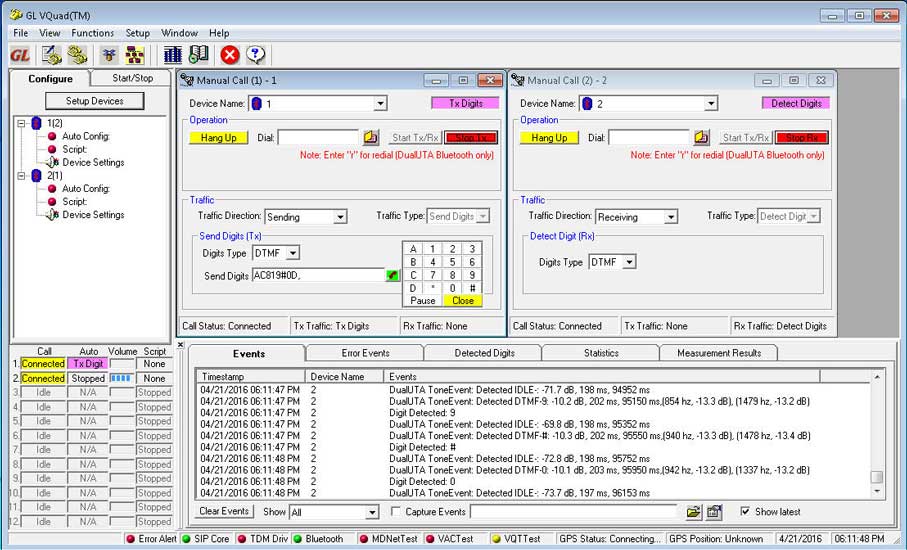Click the small X above the call status list
Viewport: 907px width, 550px height.
pos(180,345)
